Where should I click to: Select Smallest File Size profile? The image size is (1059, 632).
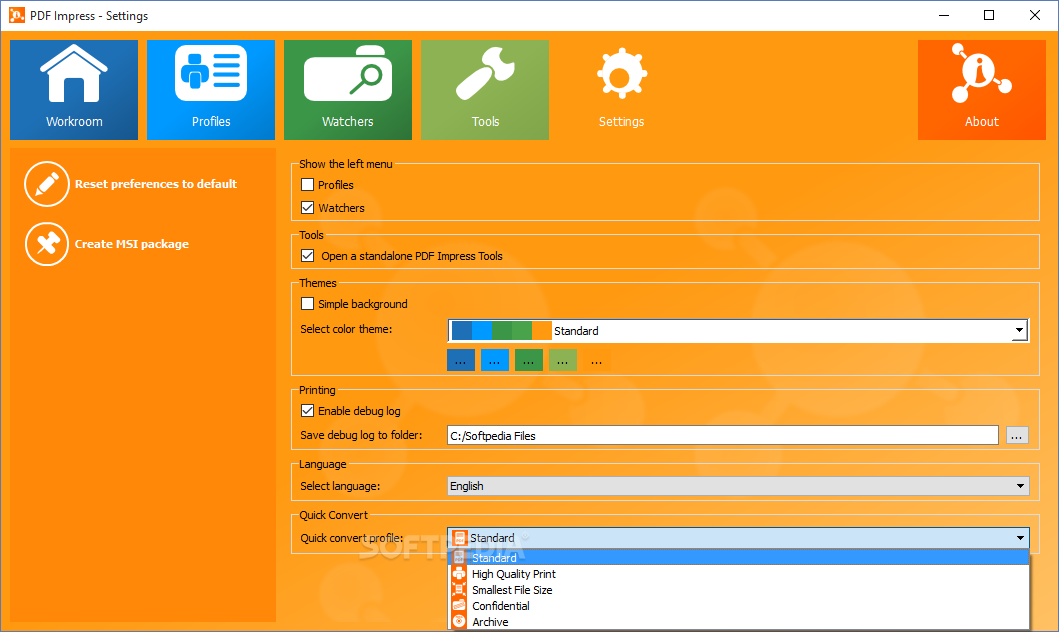(x=739, y=589)
